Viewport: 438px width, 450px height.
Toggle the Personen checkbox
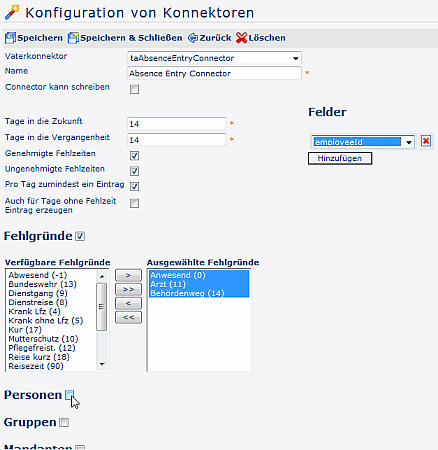69,395
